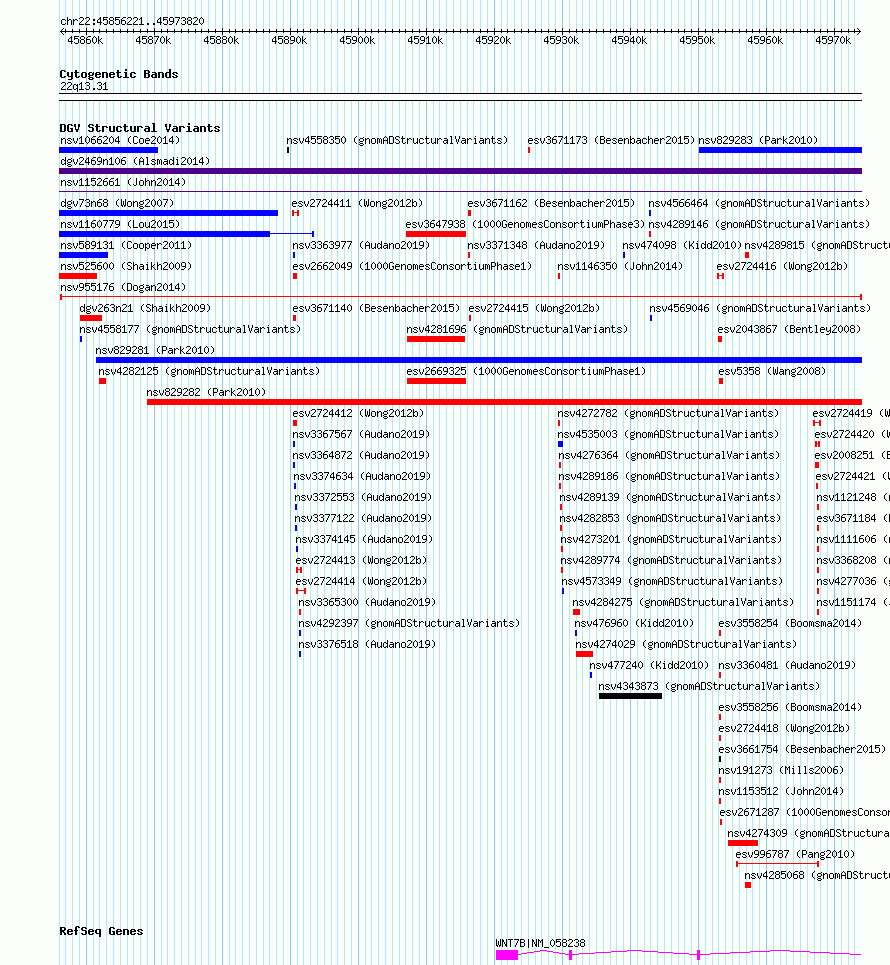Open nsv476960 (Kidd2010) variant label

pyautogui.click(x=634, y=623)
